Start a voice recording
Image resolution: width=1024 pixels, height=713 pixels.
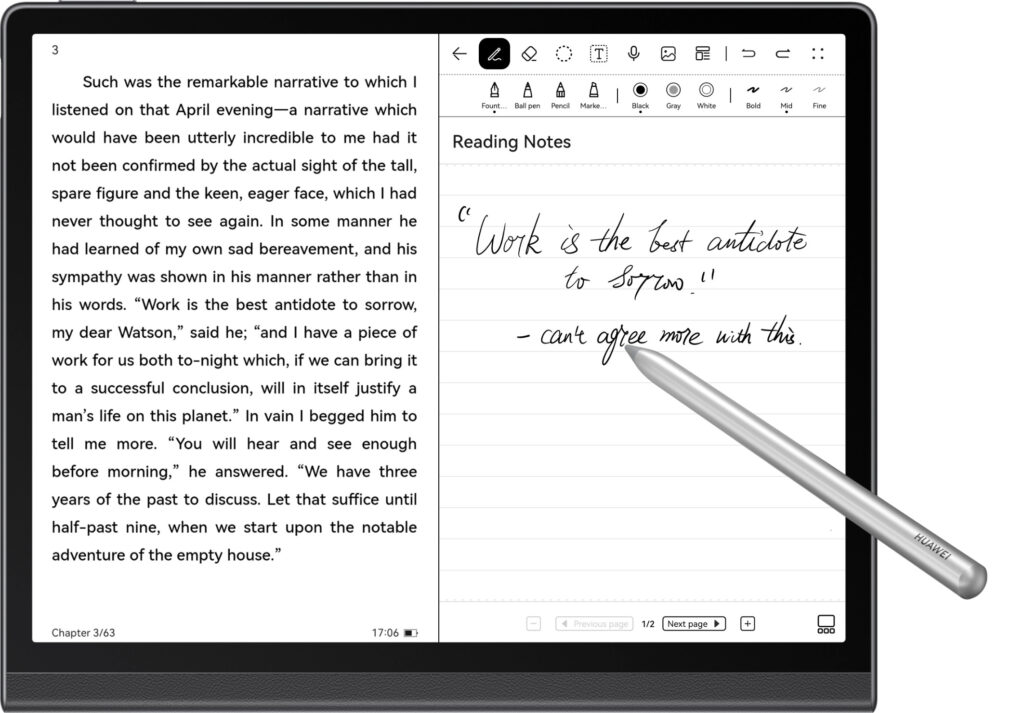633,54
